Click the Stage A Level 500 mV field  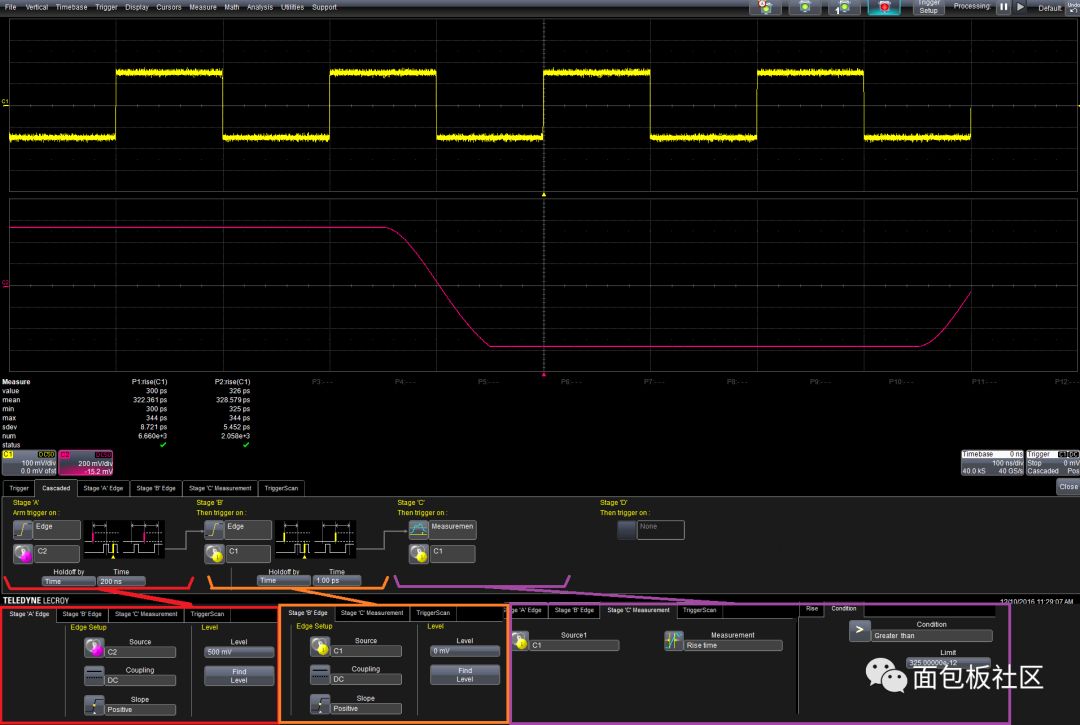(238, 651)
